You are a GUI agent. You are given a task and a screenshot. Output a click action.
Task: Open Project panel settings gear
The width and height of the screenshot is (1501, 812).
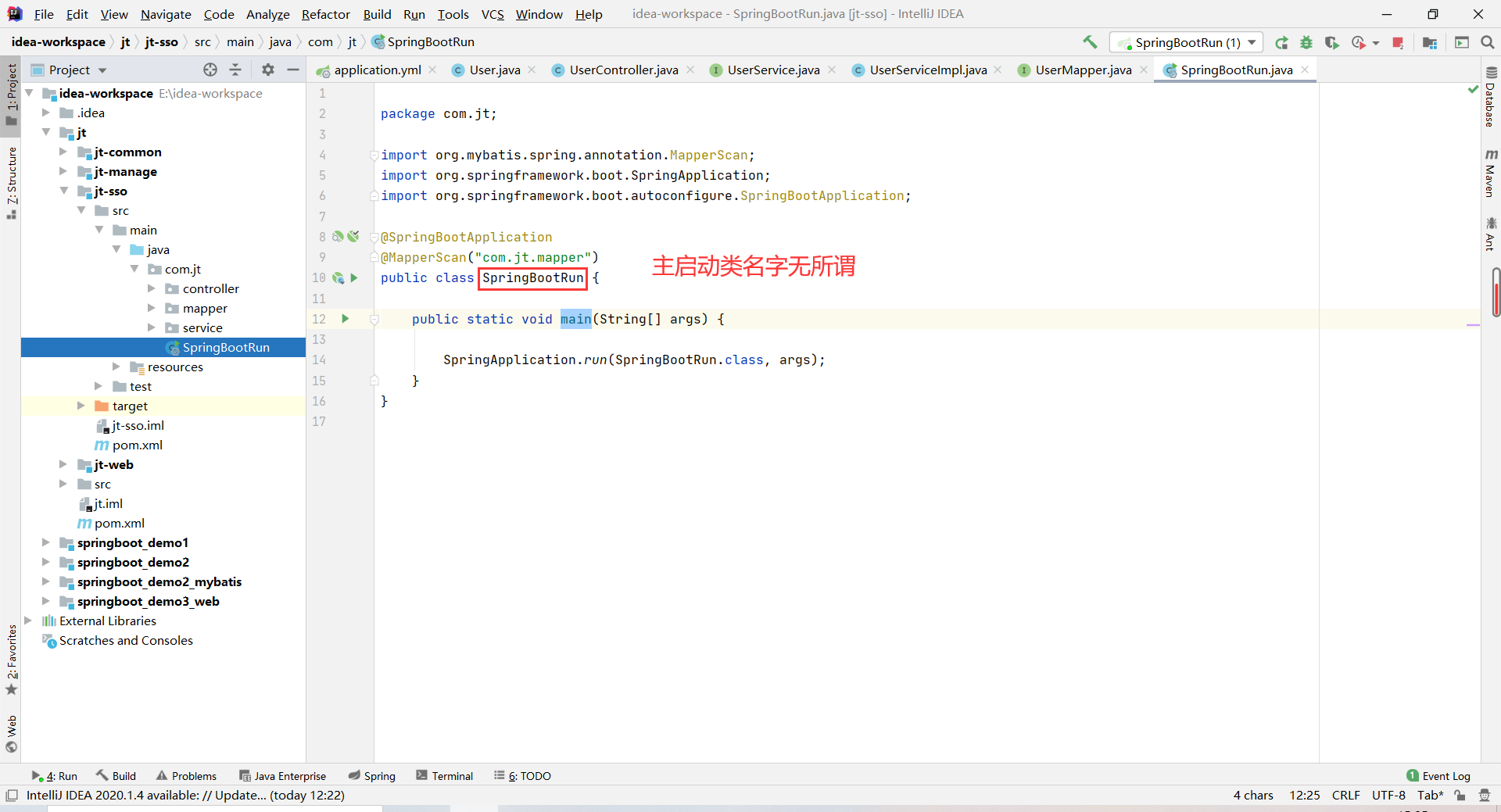[268, 70]
